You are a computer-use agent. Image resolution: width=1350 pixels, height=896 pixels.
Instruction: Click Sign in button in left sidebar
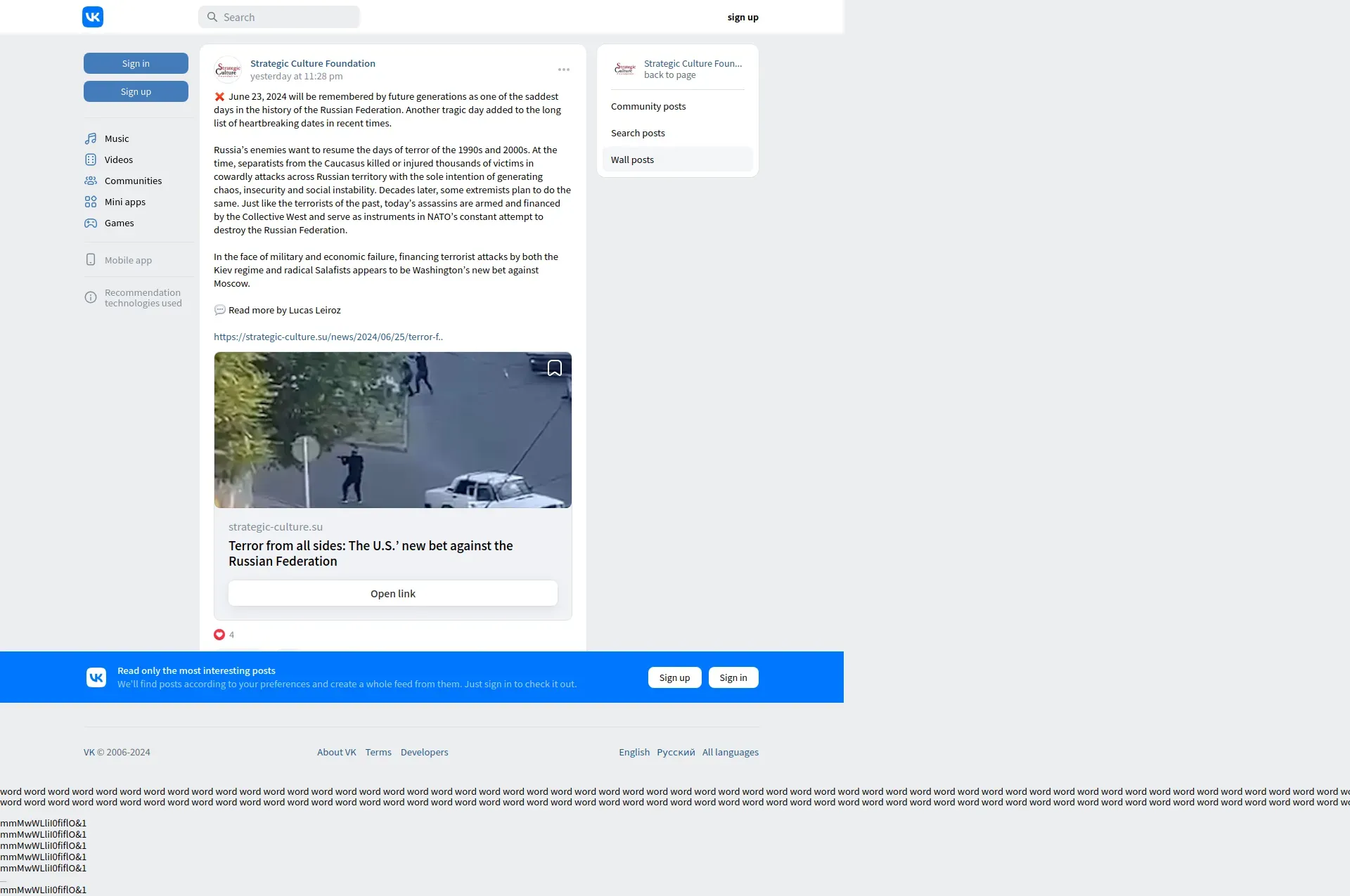[136, 63]
